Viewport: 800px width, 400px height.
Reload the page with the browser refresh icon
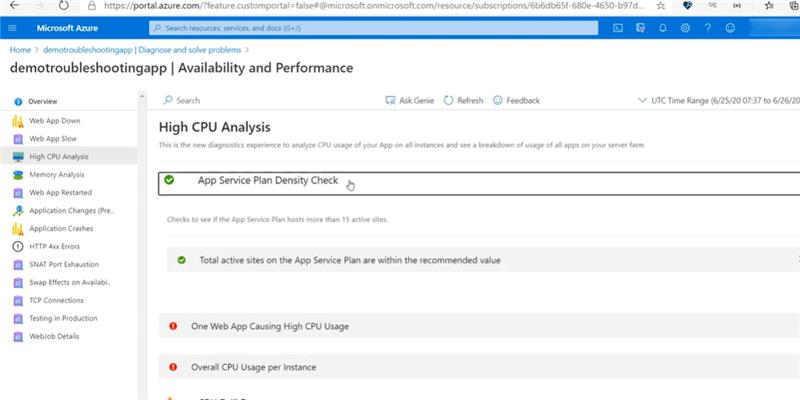click(x=63, y=6)
